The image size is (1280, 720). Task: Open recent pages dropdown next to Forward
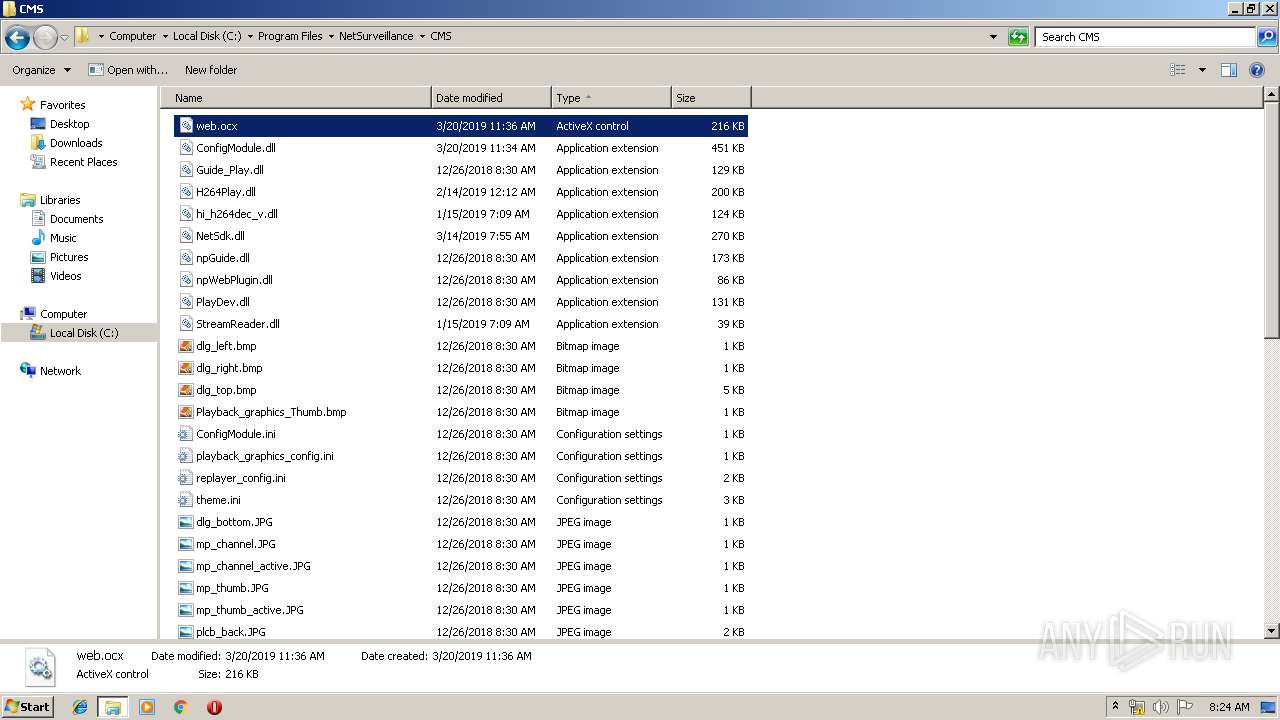click(x=65, y=37)
